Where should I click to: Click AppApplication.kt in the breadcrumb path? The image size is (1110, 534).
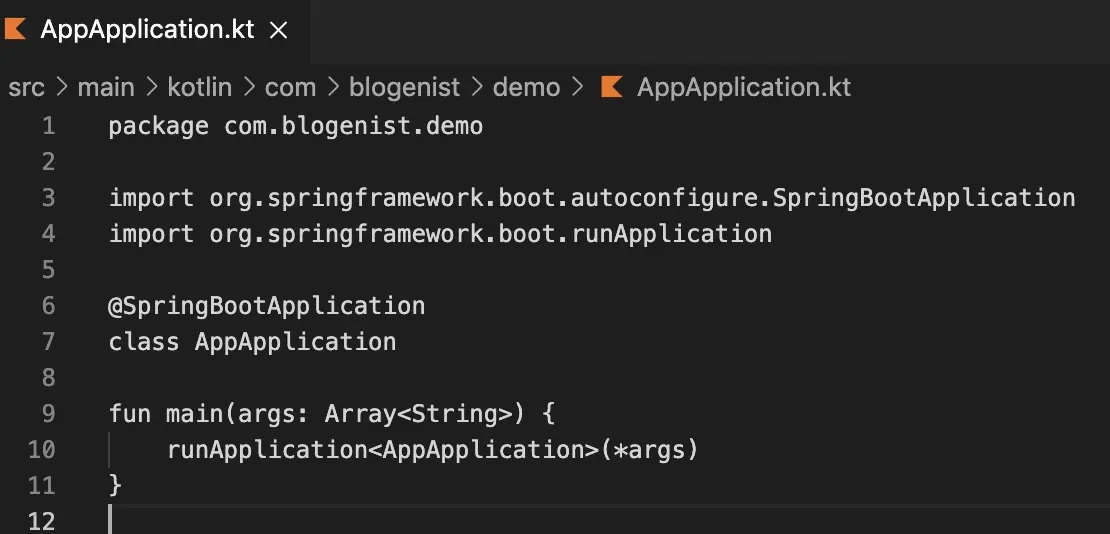744,87
